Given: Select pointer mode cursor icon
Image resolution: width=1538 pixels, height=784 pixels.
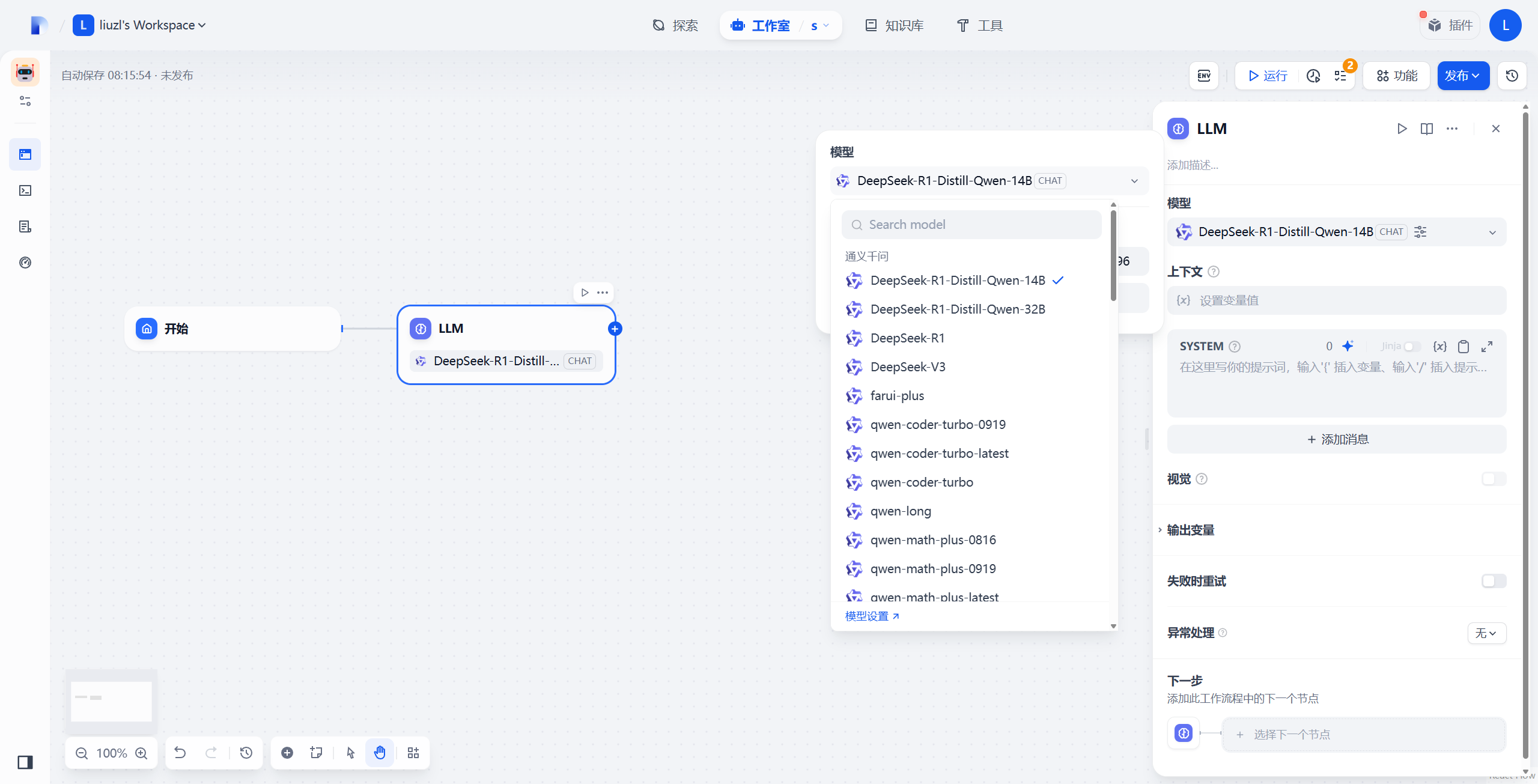Looking at the screenshot, I should 351,753.
